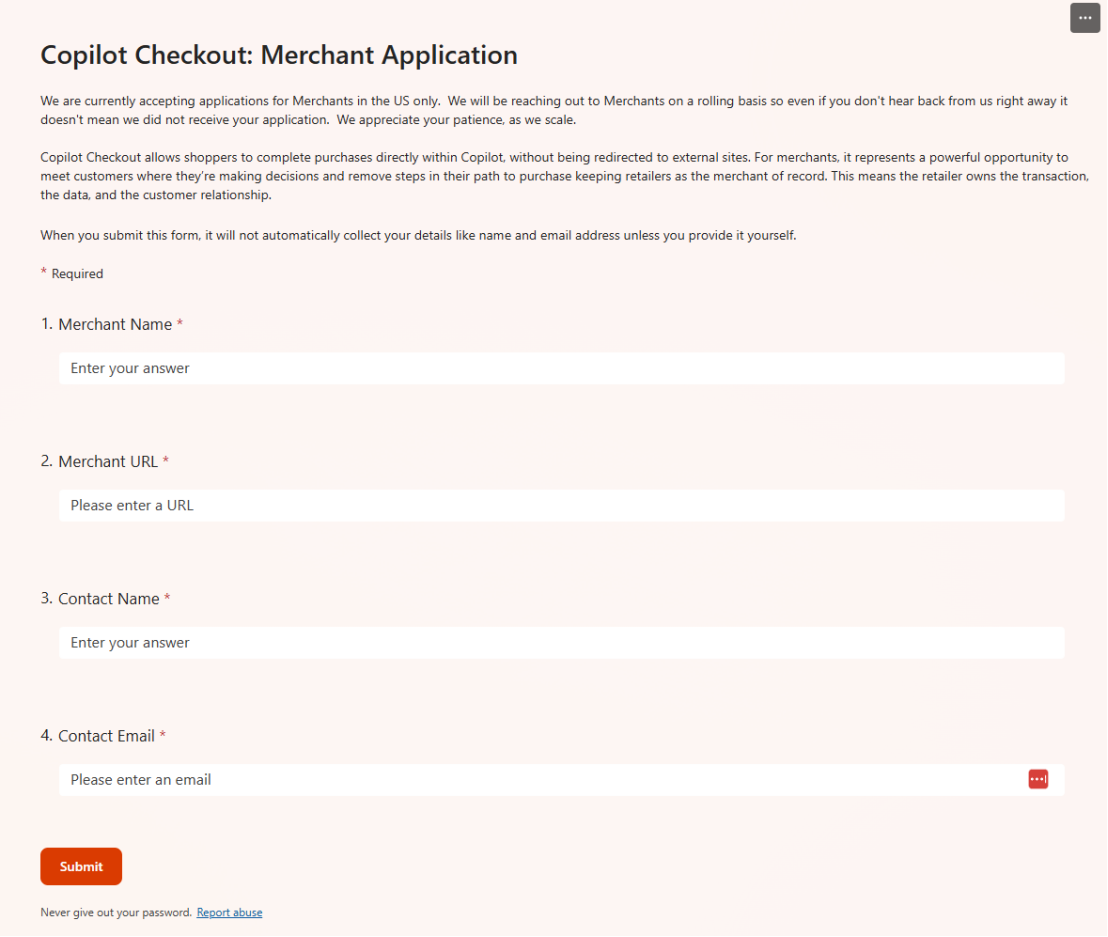1108x937 pixels.
Task: Click the Required legend text
Action: (x=77, y=273)
